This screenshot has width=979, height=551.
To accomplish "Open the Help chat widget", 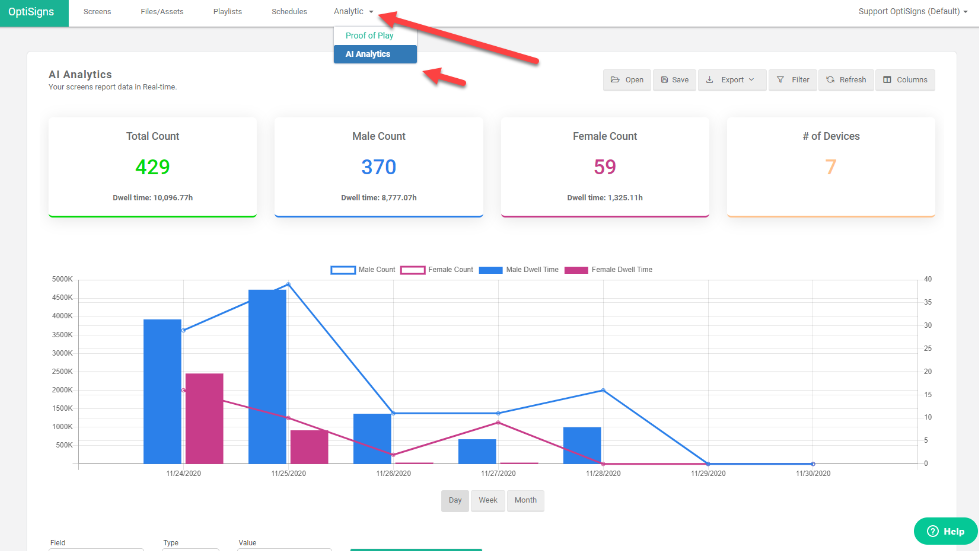I will point(945,531).
